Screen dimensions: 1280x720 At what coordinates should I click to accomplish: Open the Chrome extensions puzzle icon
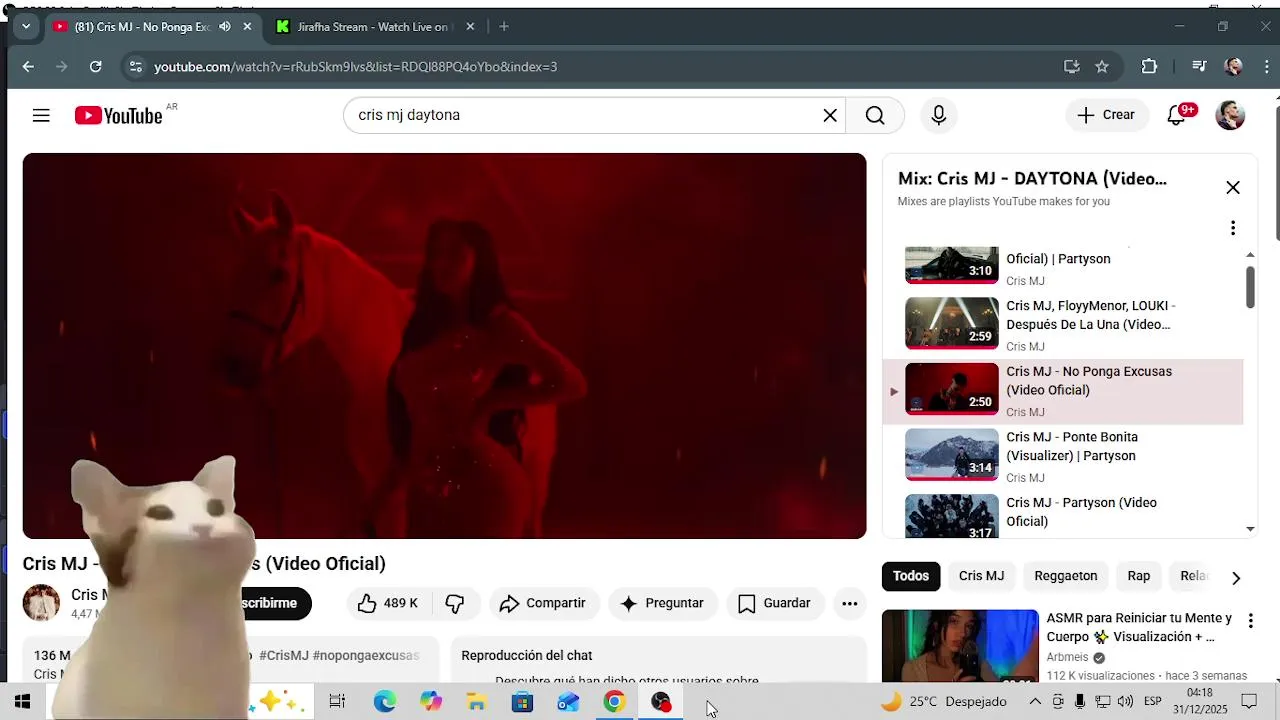tap(1149, 67)
